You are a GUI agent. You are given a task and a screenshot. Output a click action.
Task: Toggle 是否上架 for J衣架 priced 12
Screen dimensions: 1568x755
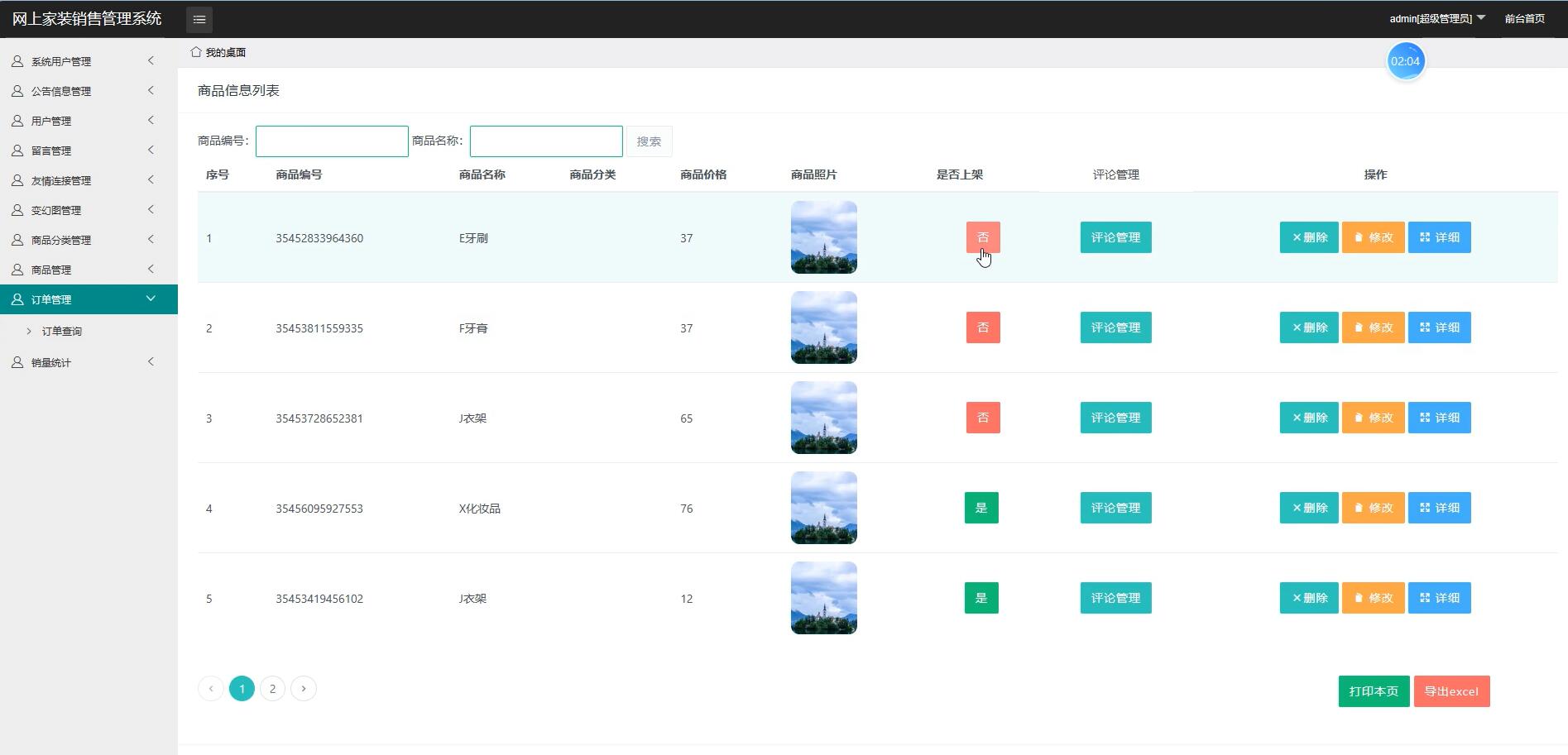(981, 598)
